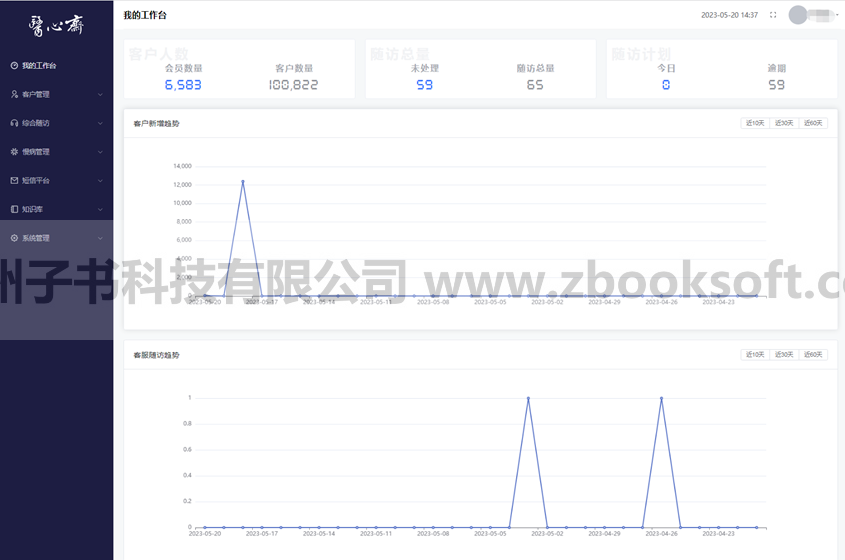The width and height of the screenshot is (845, 560).
Task: Click the 今日 value 0
Action: pos(666,85)
